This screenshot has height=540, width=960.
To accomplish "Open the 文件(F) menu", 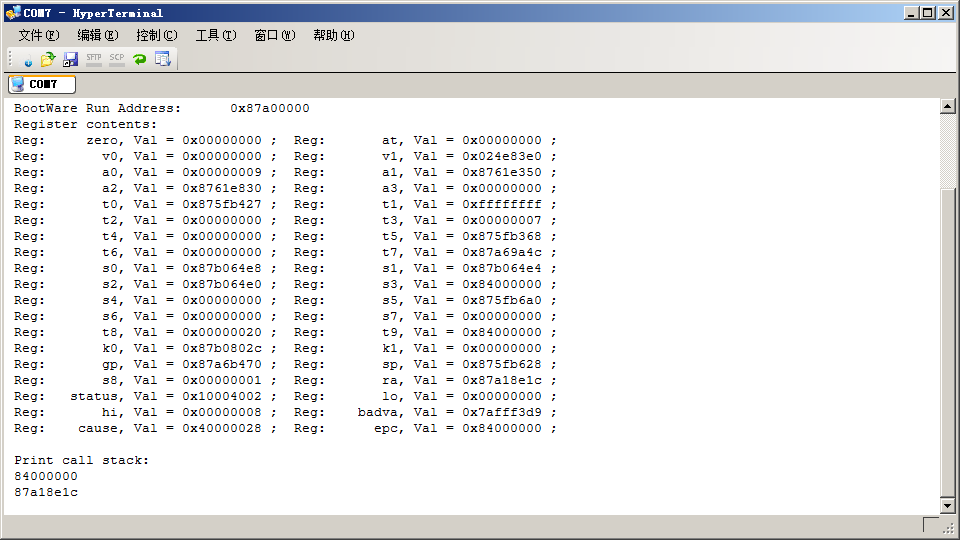I will (x=39, y=36).
